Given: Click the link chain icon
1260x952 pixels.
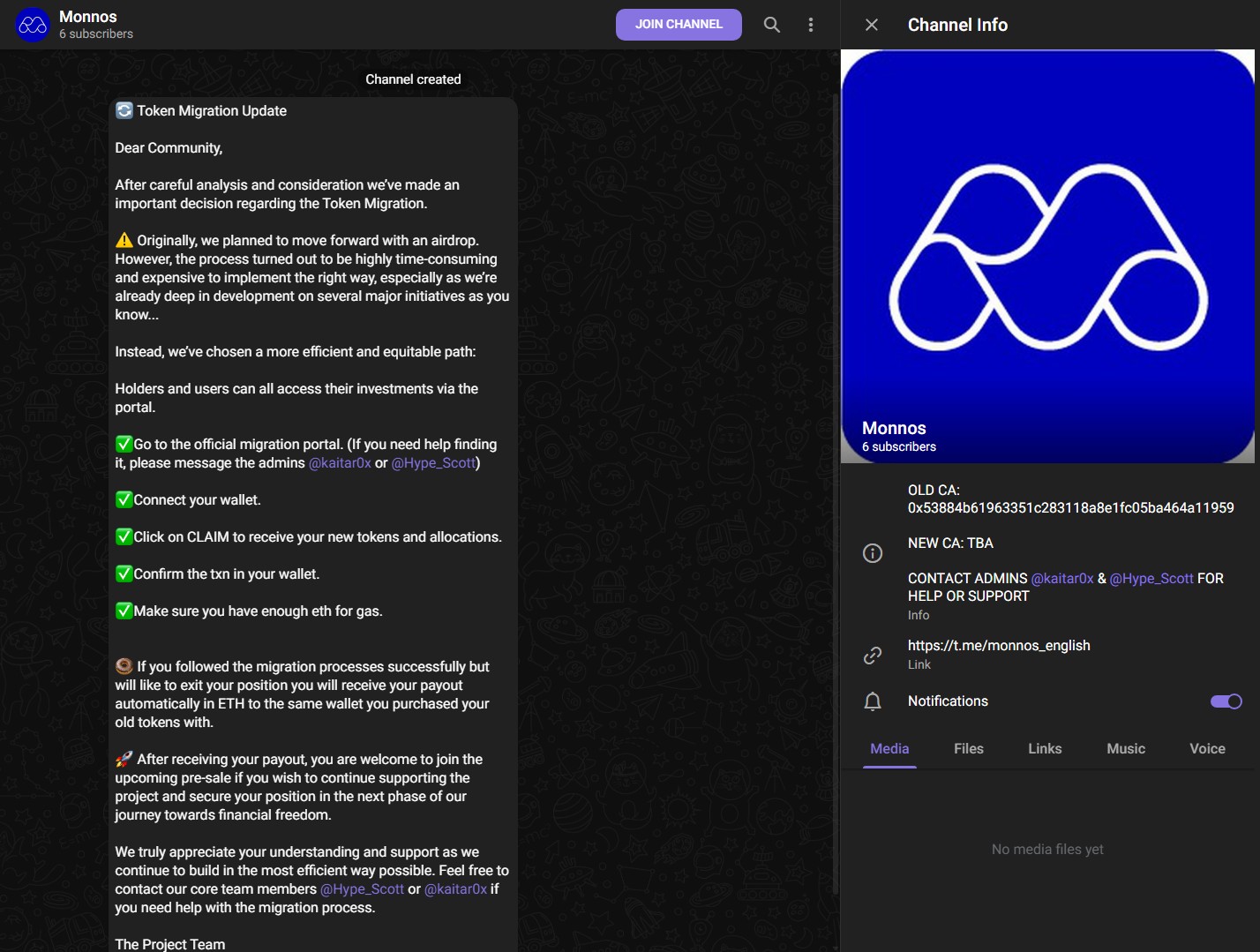Looking at the screenshot, I should 873,655.
